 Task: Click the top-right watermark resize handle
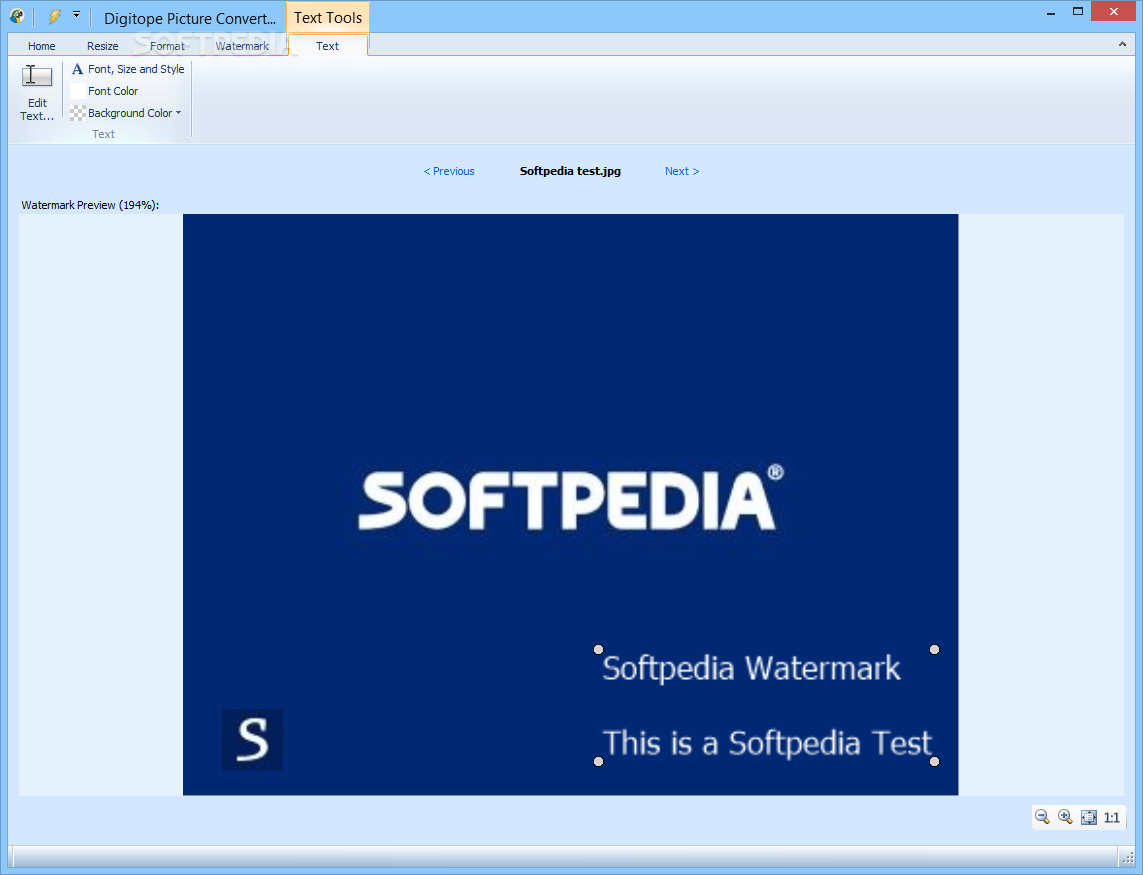pyautogui.click(x=935, y=650)
